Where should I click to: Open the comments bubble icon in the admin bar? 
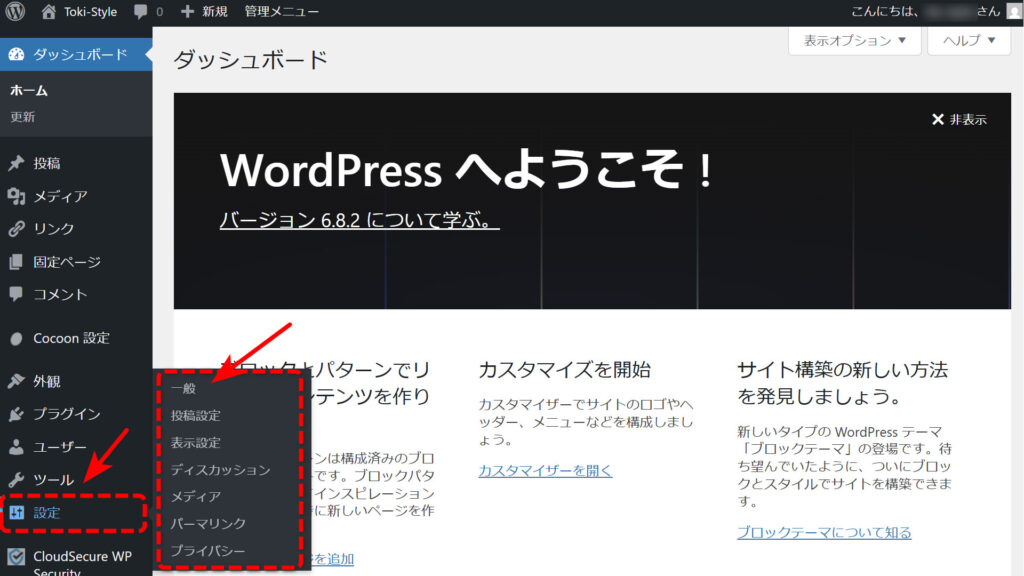(x=141, y=12)
